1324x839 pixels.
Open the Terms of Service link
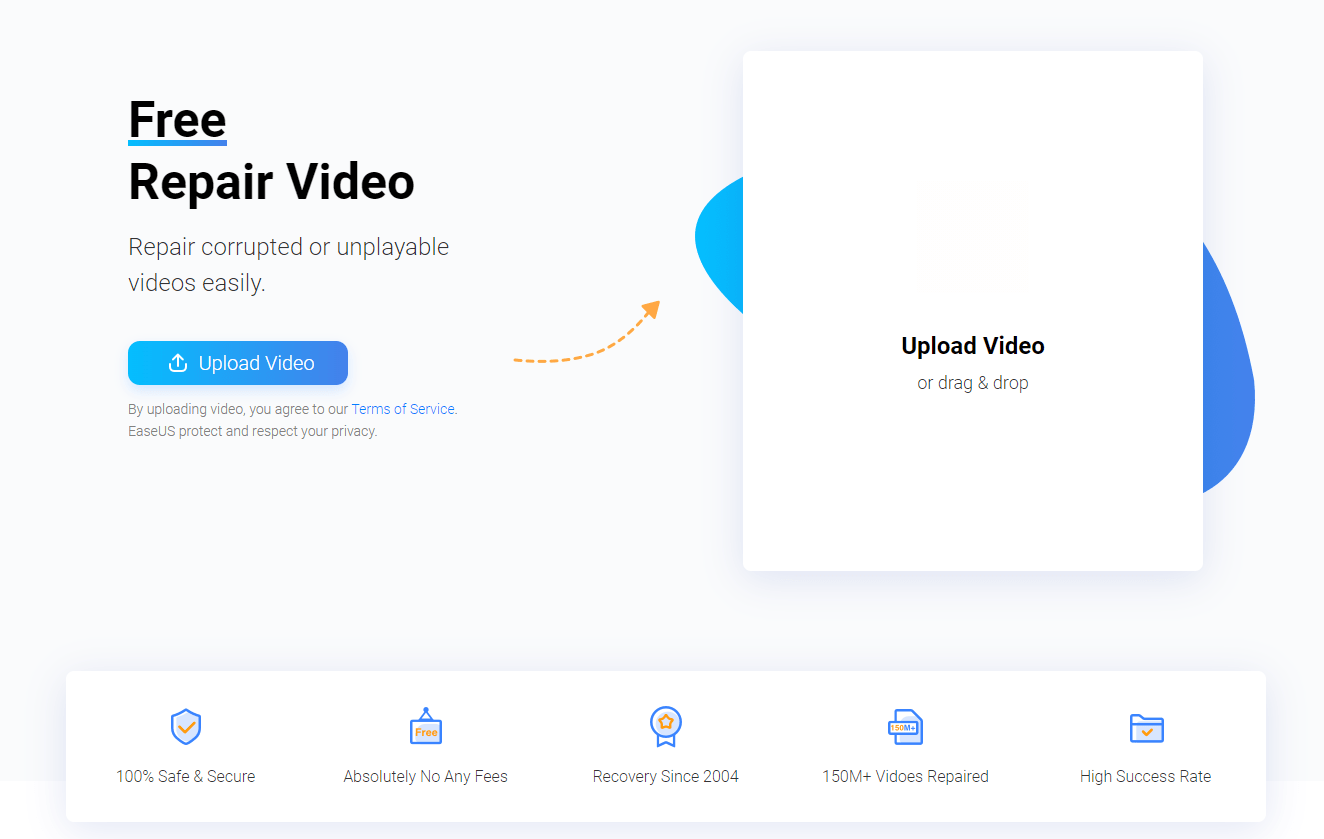pos(403,409)
